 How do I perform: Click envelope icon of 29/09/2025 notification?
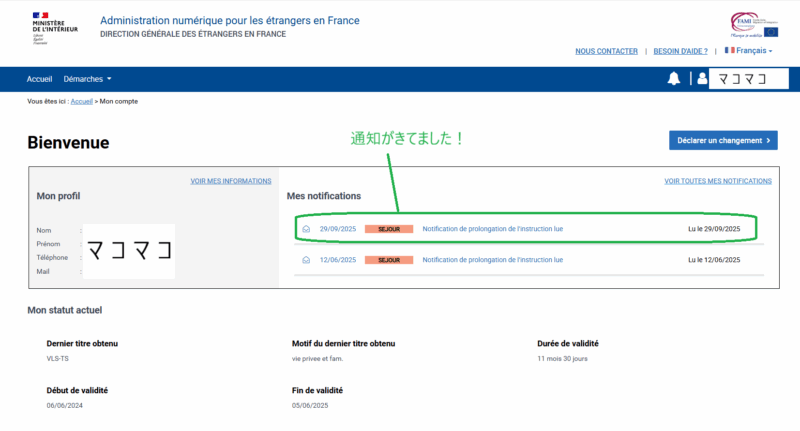tap(306, 229)
